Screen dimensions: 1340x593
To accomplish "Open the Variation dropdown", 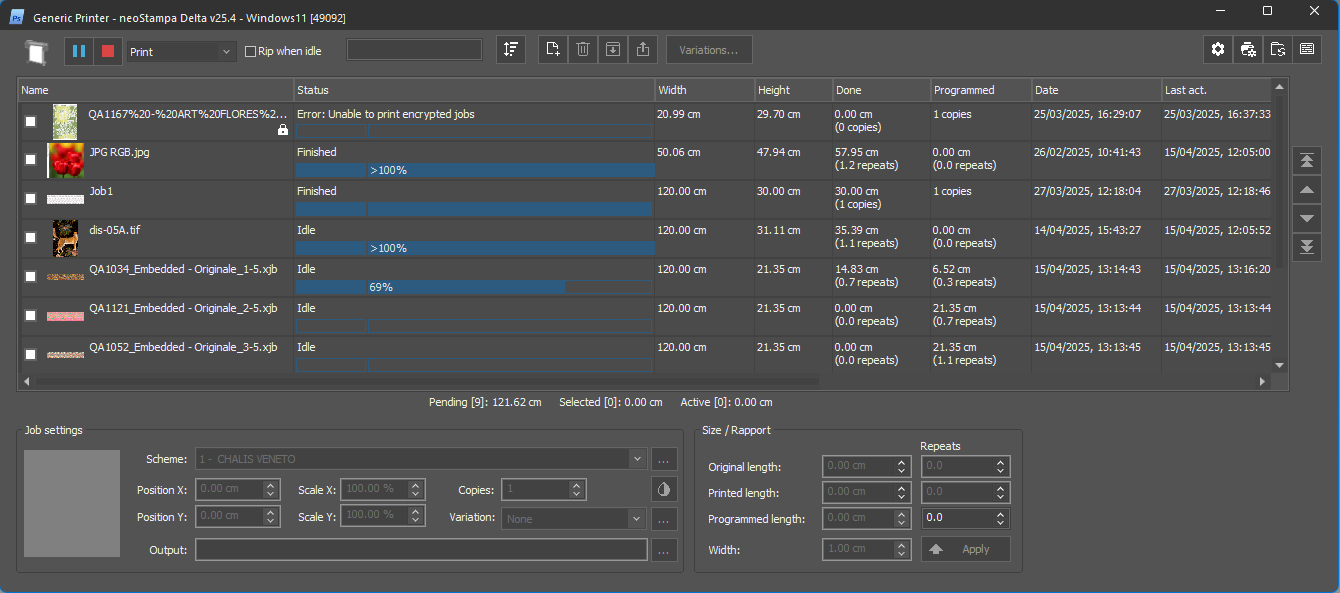I will point(637,519).
